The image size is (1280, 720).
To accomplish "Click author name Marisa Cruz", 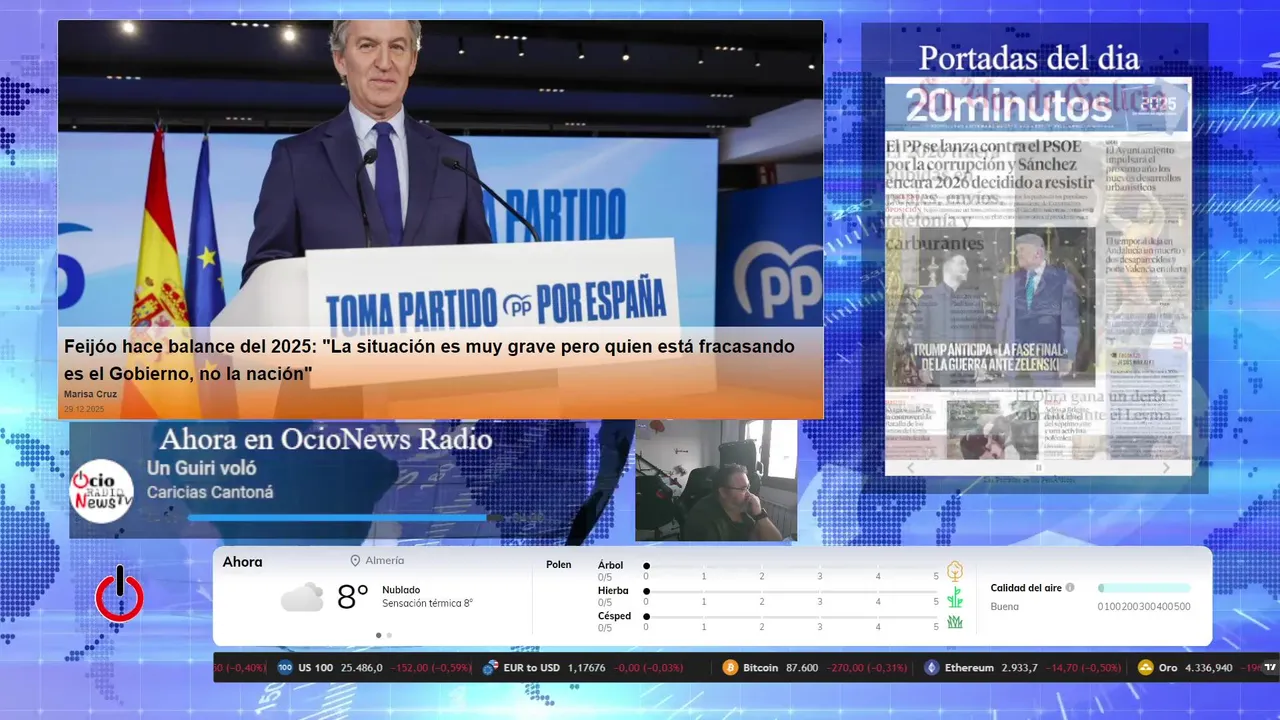I will (x=90, y=394).
